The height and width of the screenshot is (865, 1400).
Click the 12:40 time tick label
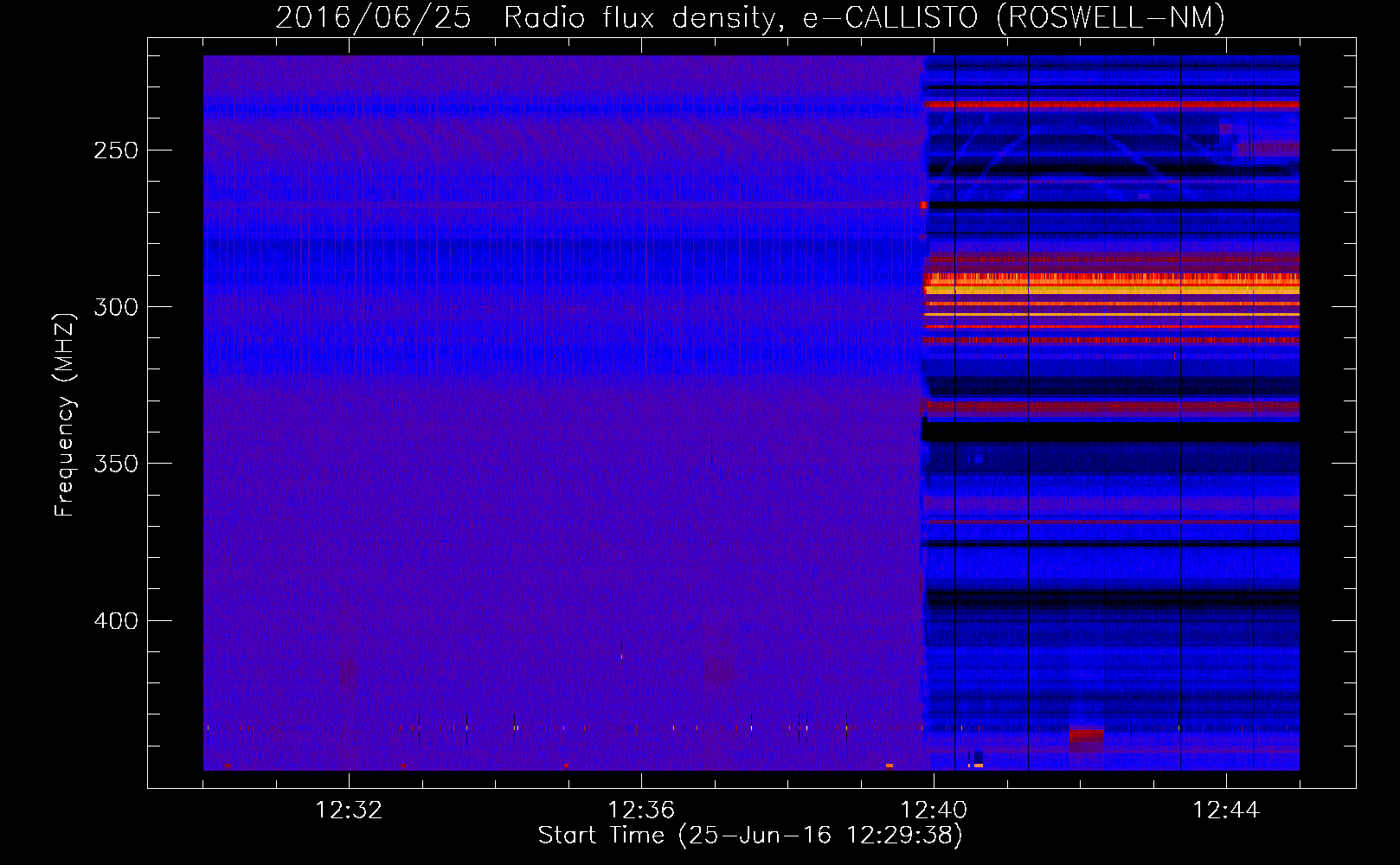tap(934, 811)
